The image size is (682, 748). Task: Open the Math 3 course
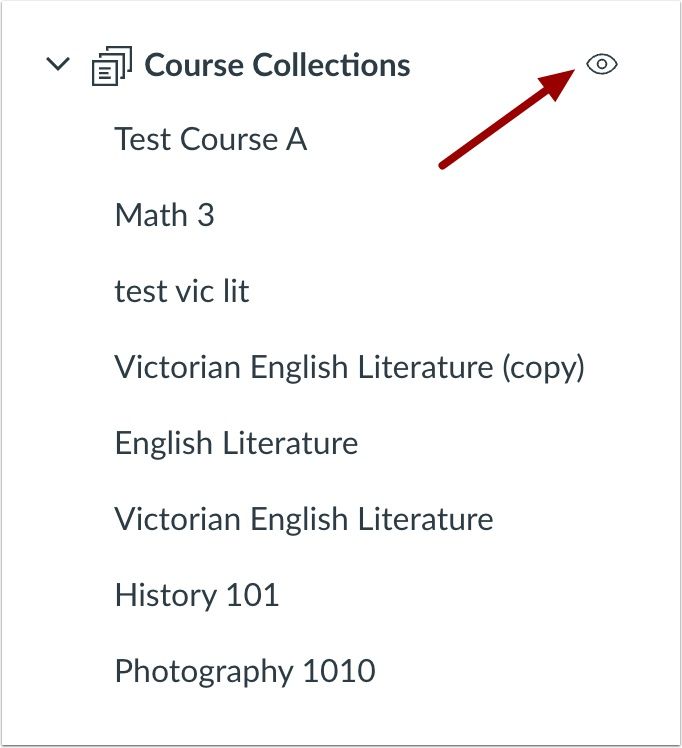(x=164, y=215)
